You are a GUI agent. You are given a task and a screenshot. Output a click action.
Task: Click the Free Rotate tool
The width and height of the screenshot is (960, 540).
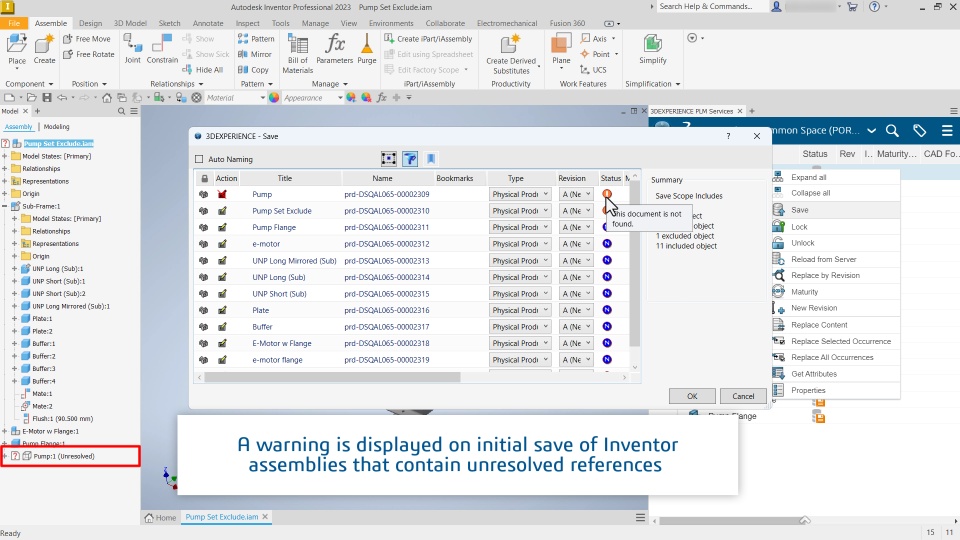coord(88,54)
